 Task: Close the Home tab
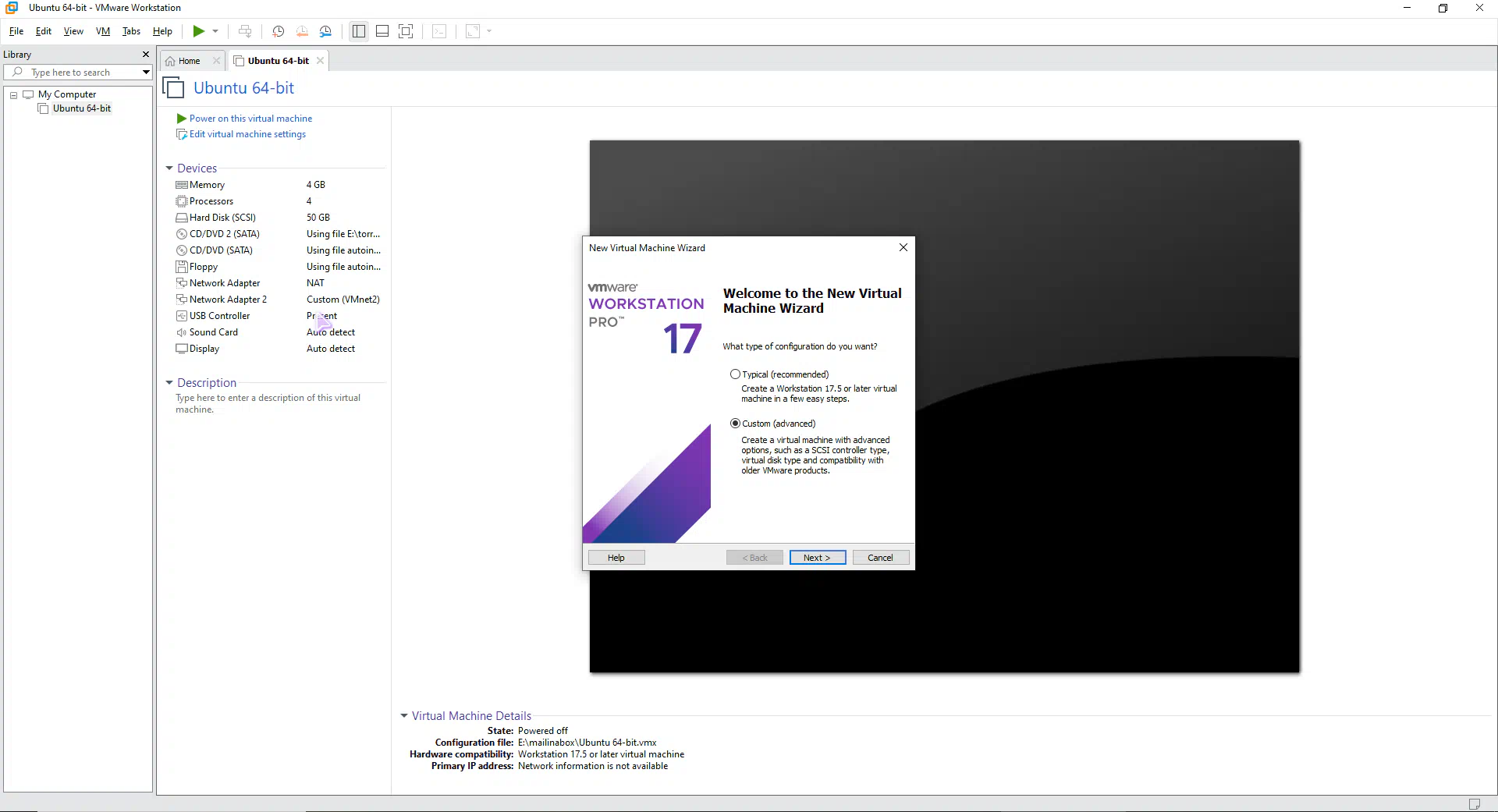(x=217, y=61)
